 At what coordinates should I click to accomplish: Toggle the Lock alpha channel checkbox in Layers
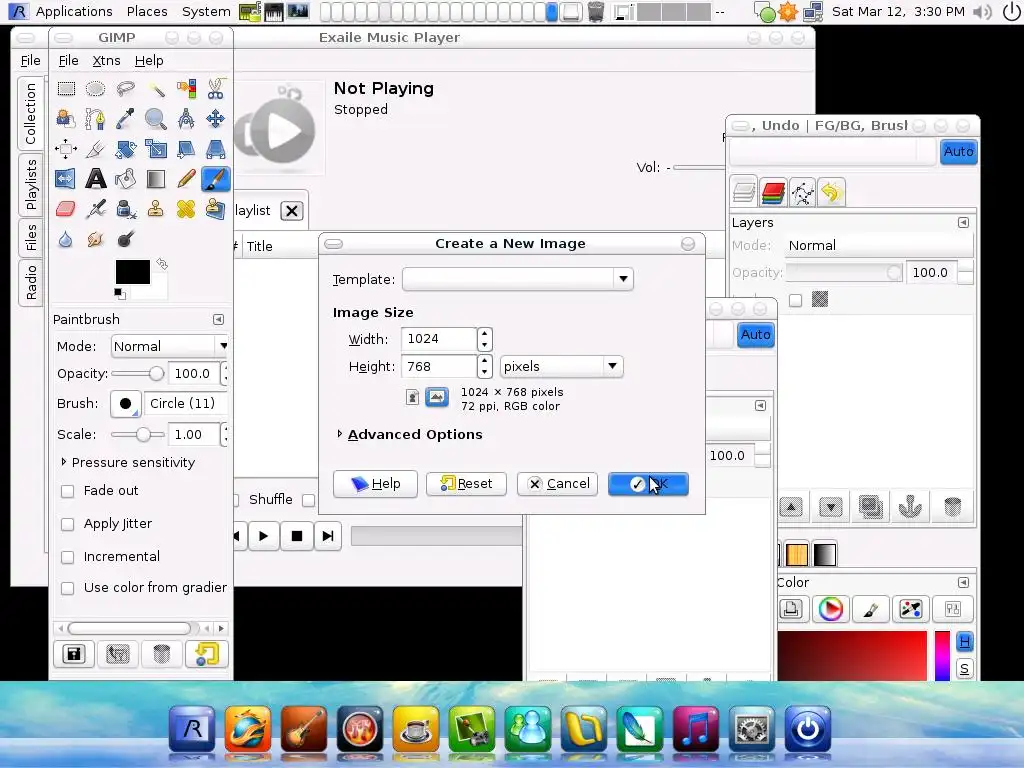795,300
